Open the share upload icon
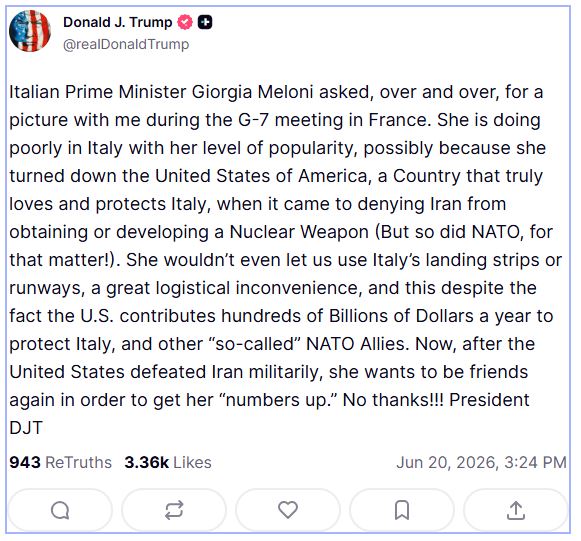 516,510
